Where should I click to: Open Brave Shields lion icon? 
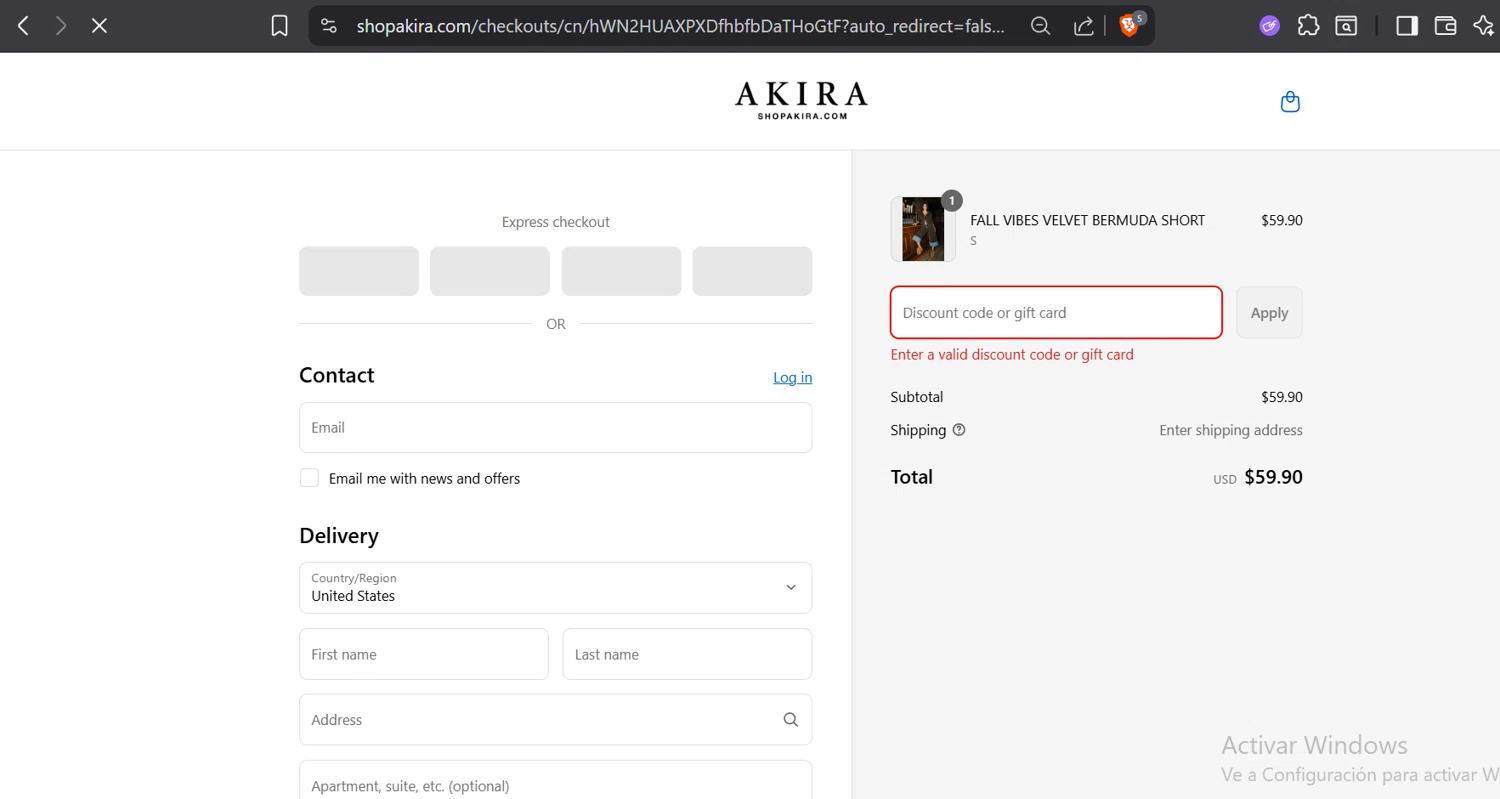point(1130,25)
